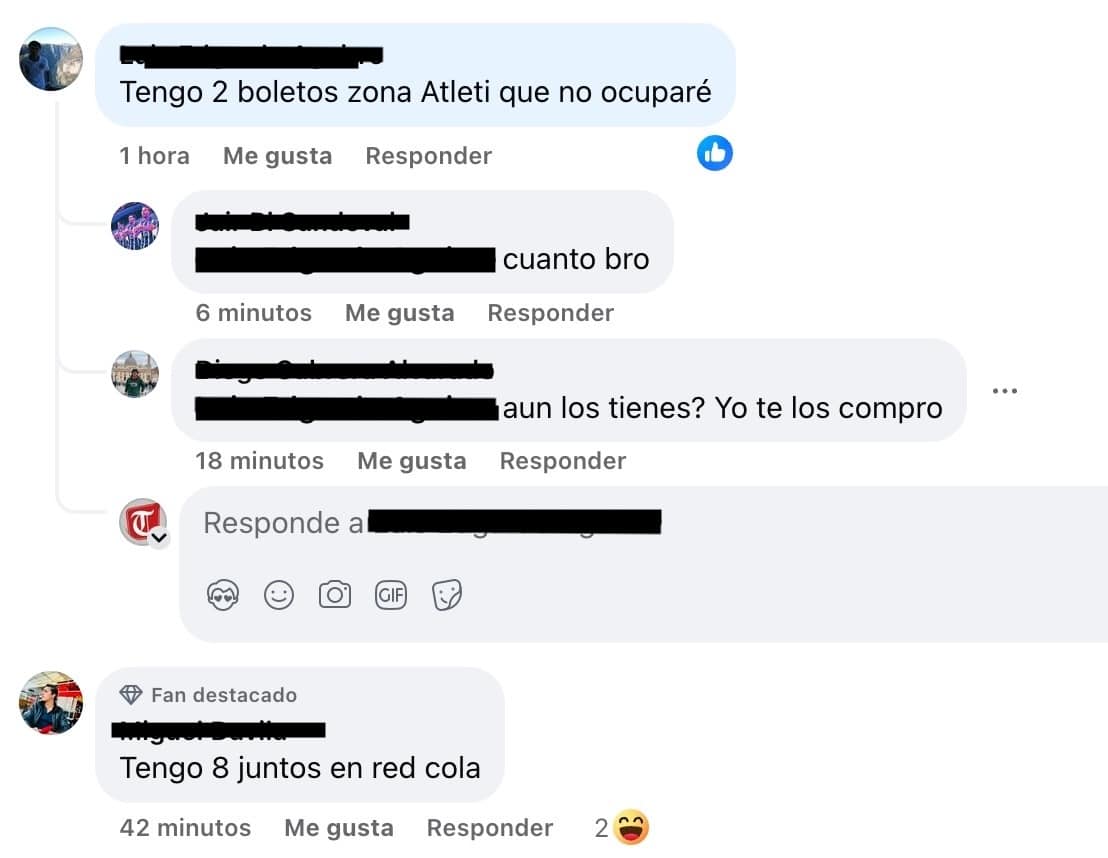1108x858 pixels.
Task: Reply to the 'cuanto bro' comment
Action: pos(550,312)
